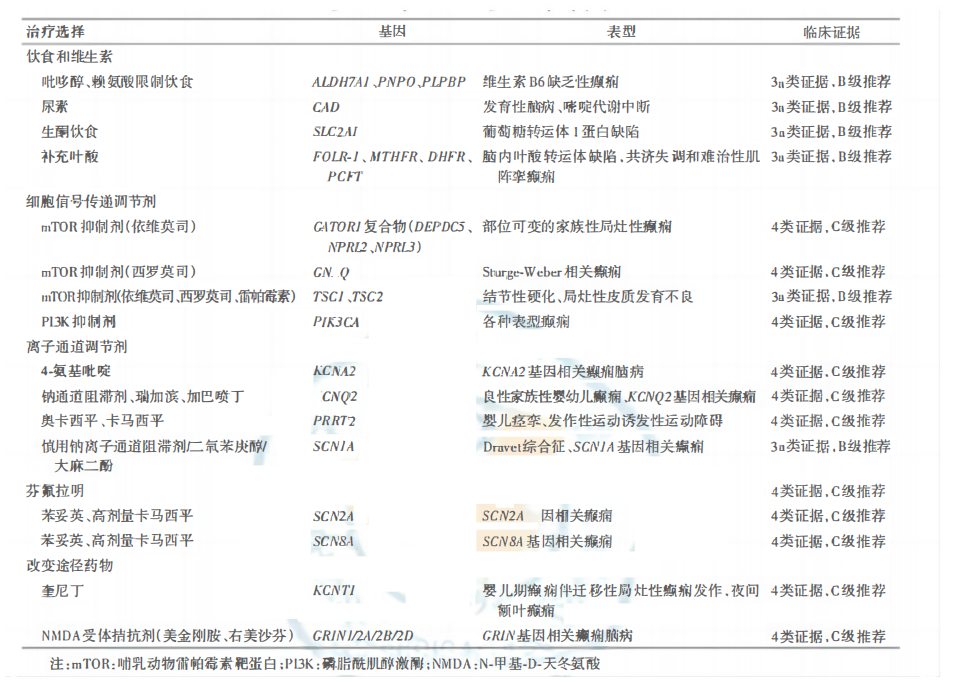Click phenotype 'GRIN基因相关癫痫脑病'
Image resolution: width=955 pixels, height=685 pixels.
point(557,636)
